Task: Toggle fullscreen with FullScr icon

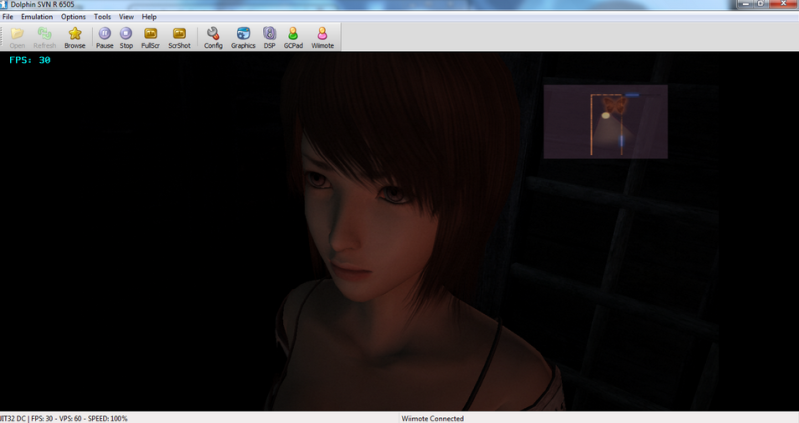Action: (150, 38)
